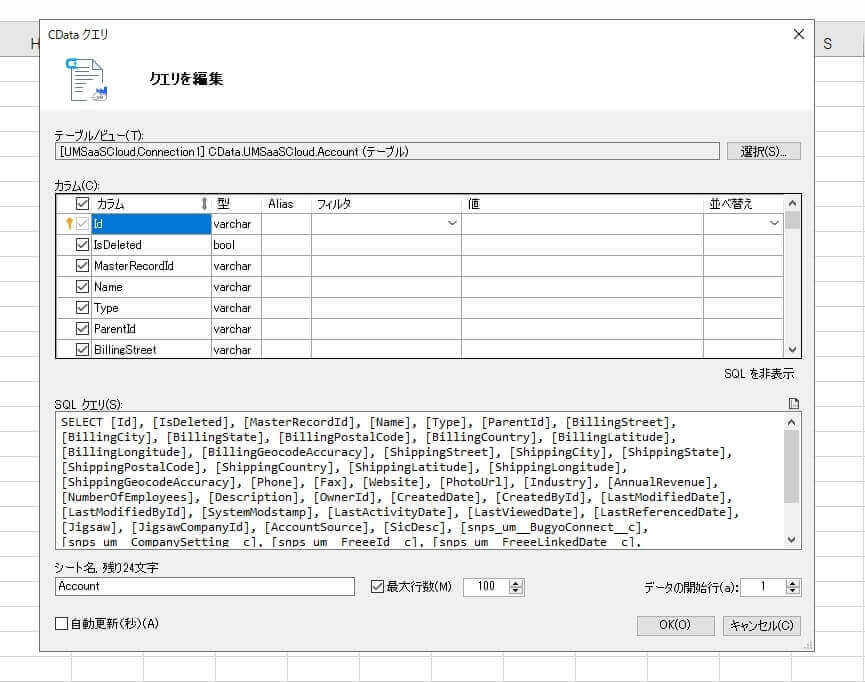
Task: Click the 選択(S)... button
Action: pyautogui.click(x=763, y=151)
